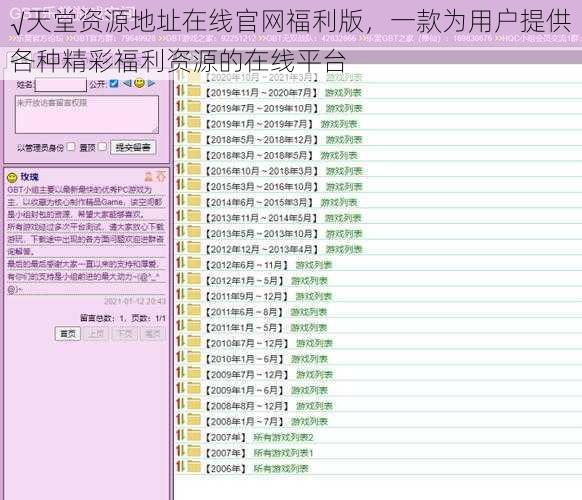The width and height of the screenshot is (582, 500).
Task: Open folder icon for 2011年1月～5月
Action: 194,326
